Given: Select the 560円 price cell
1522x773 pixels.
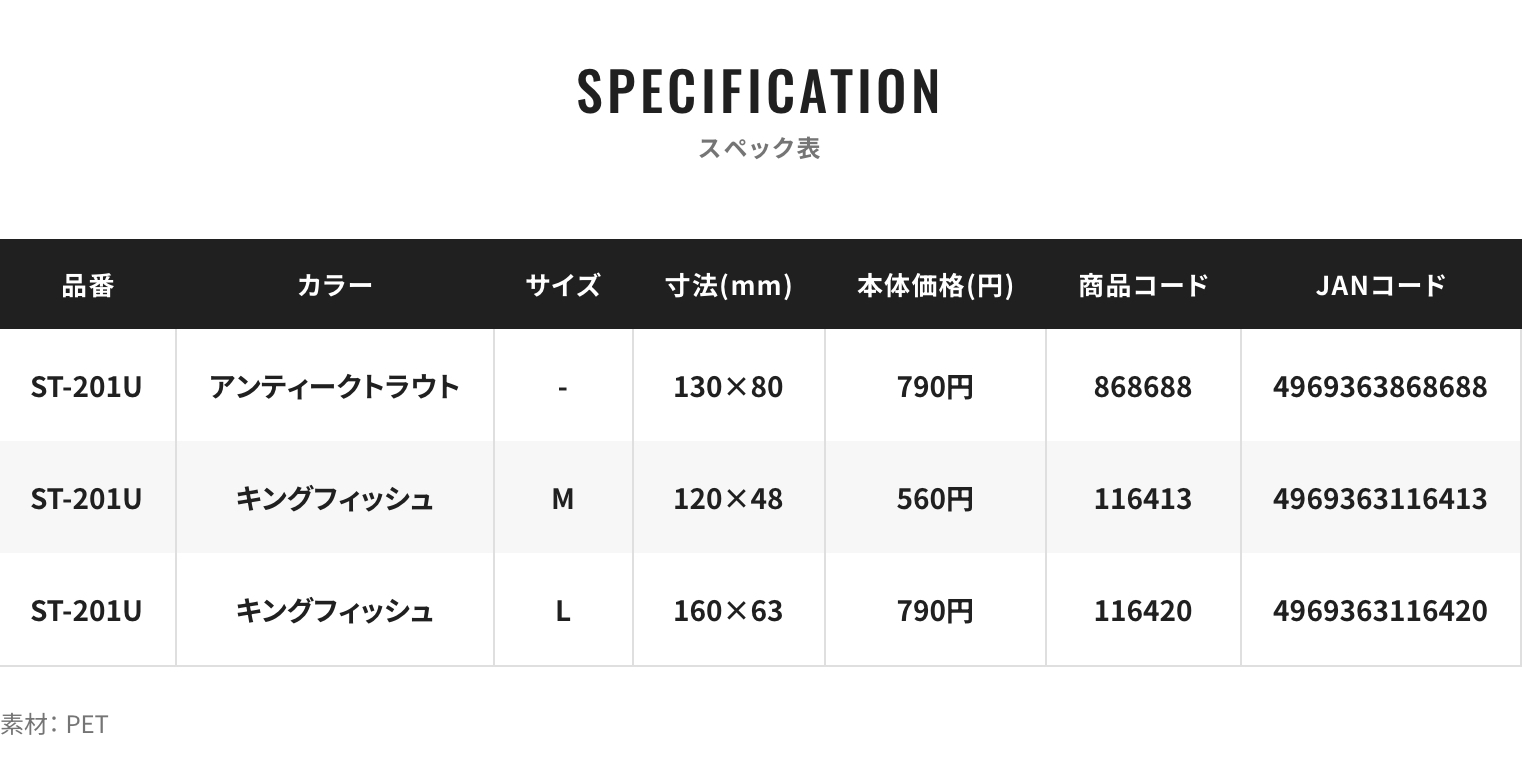Looking at the screenshot, I should pyautogui.click(x=935, y=498).
